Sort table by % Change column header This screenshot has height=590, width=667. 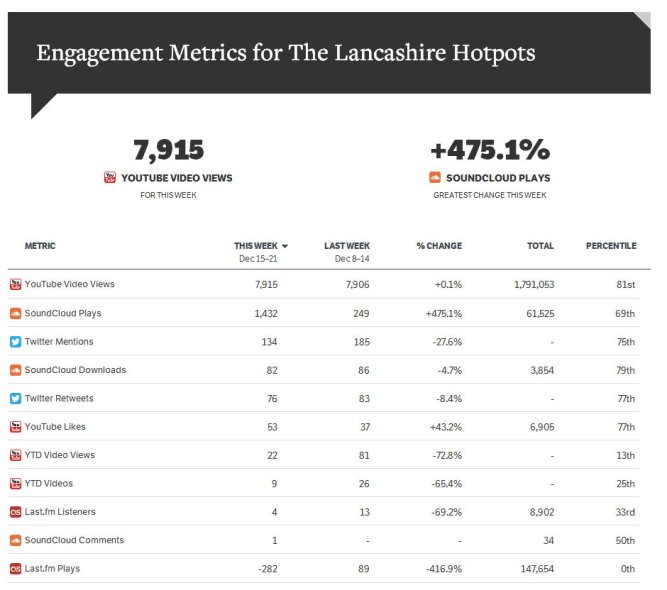tap(439, 246)
